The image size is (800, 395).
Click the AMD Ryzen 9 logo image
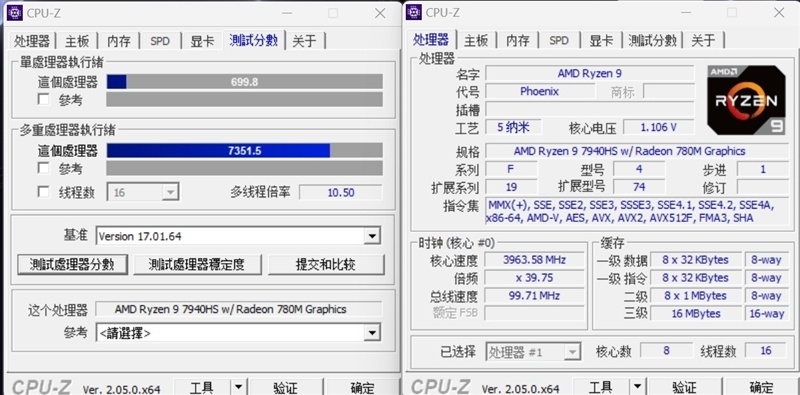coord(746,100)
